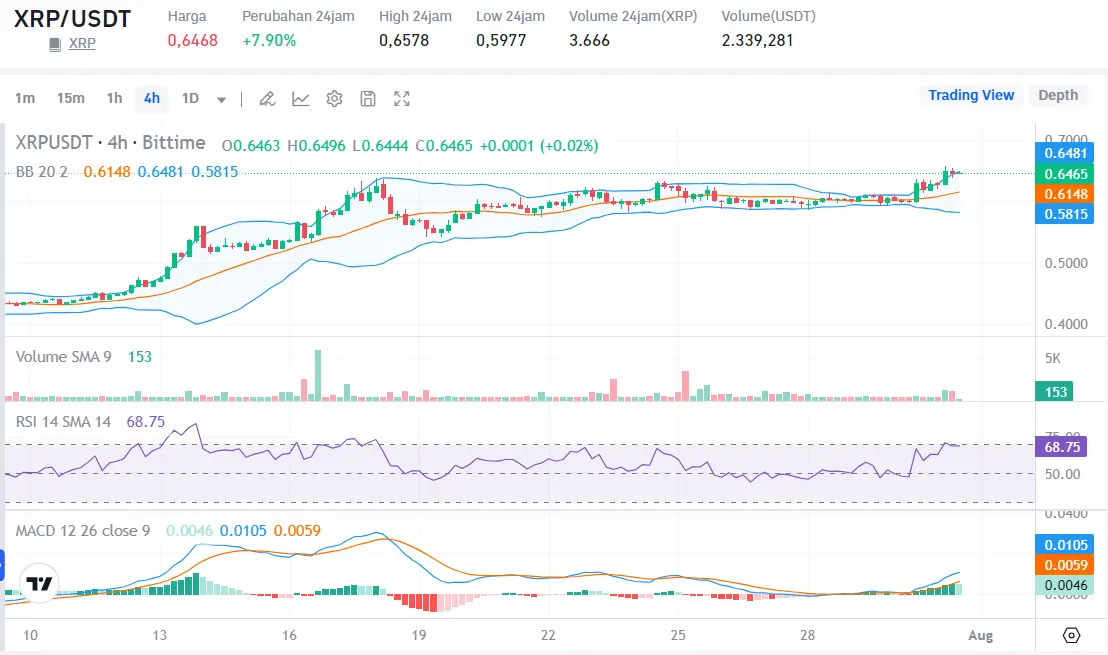Save the chart layout via floppy-disk icon
The height and width of the screenshot is (655, 1108).
368,98
